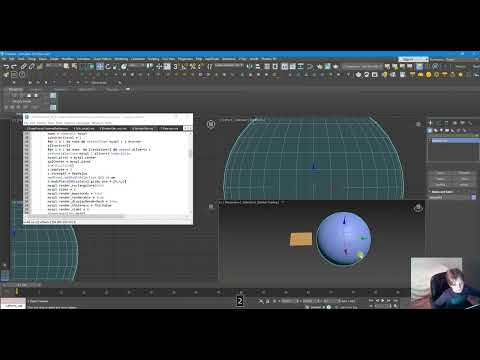The height and width of the screenshot is (360, 480).
Task: Open the Group menu
Action: coord(32,59)
